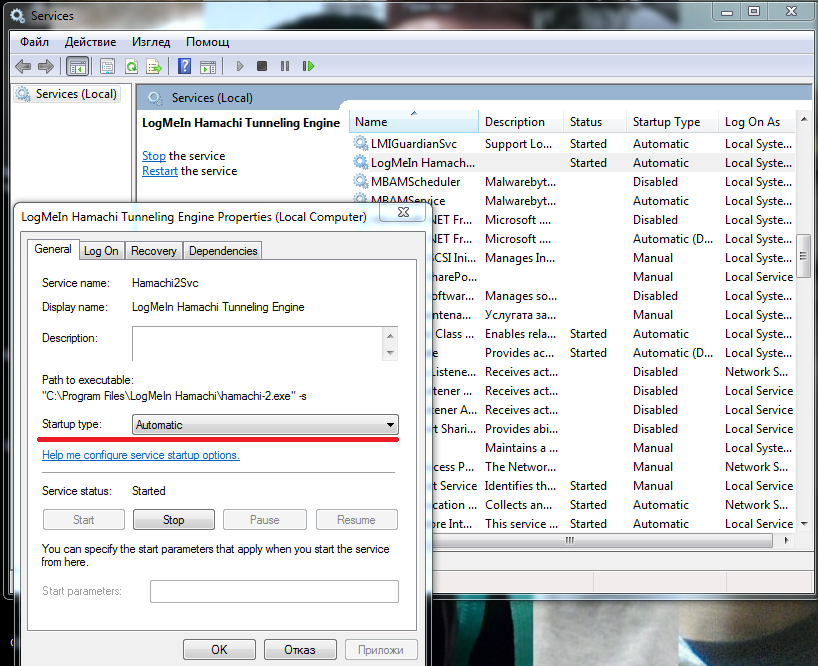Image resolution: width=818 pixels, height=666 pixels.
Task: Click the Restart link in the description pane
Action: (160, 171)
